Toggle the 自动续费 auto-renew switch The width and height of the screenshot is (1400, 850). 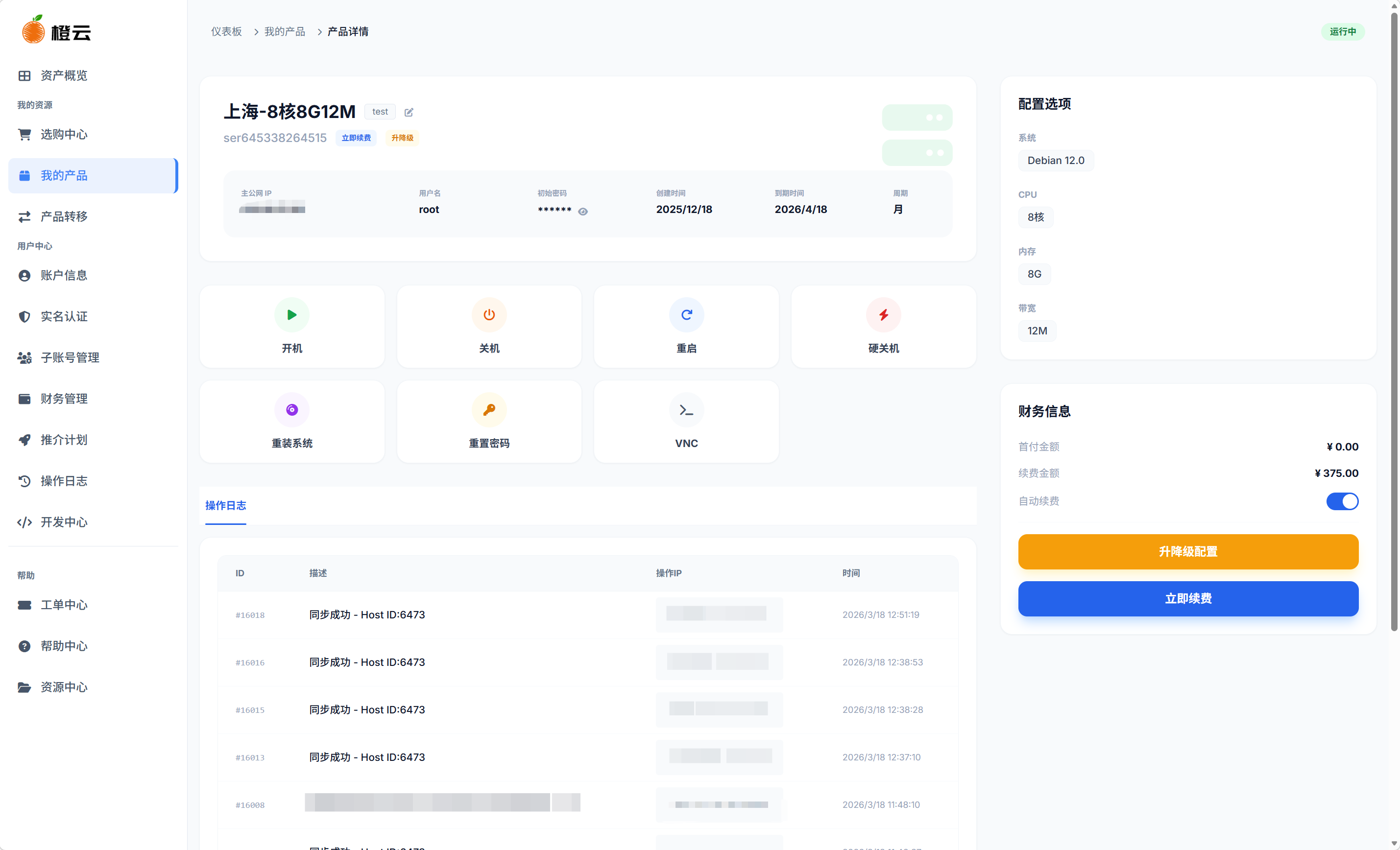pos(1342,501)
